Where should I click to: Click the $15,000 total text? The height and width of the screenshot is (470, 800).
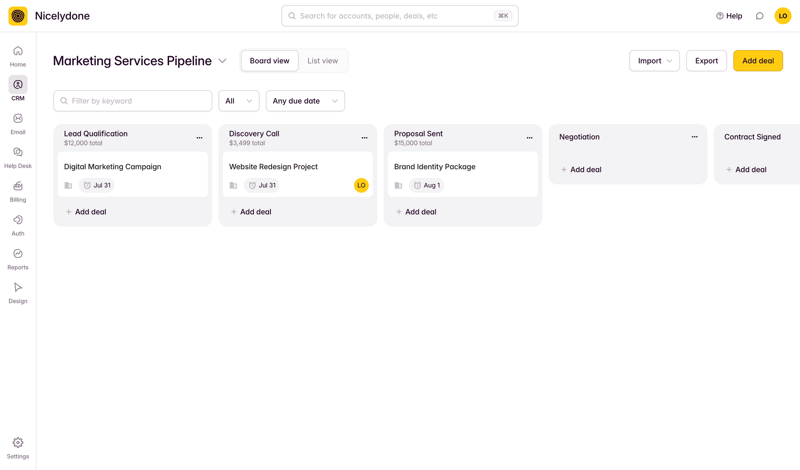(x=413, y=143)
